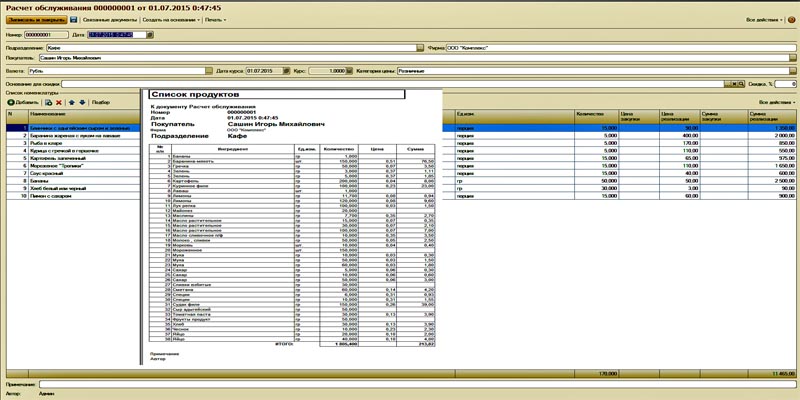Delete row with the red X icon
This screenshot has width=800, height=400.
tap(59, 101)
